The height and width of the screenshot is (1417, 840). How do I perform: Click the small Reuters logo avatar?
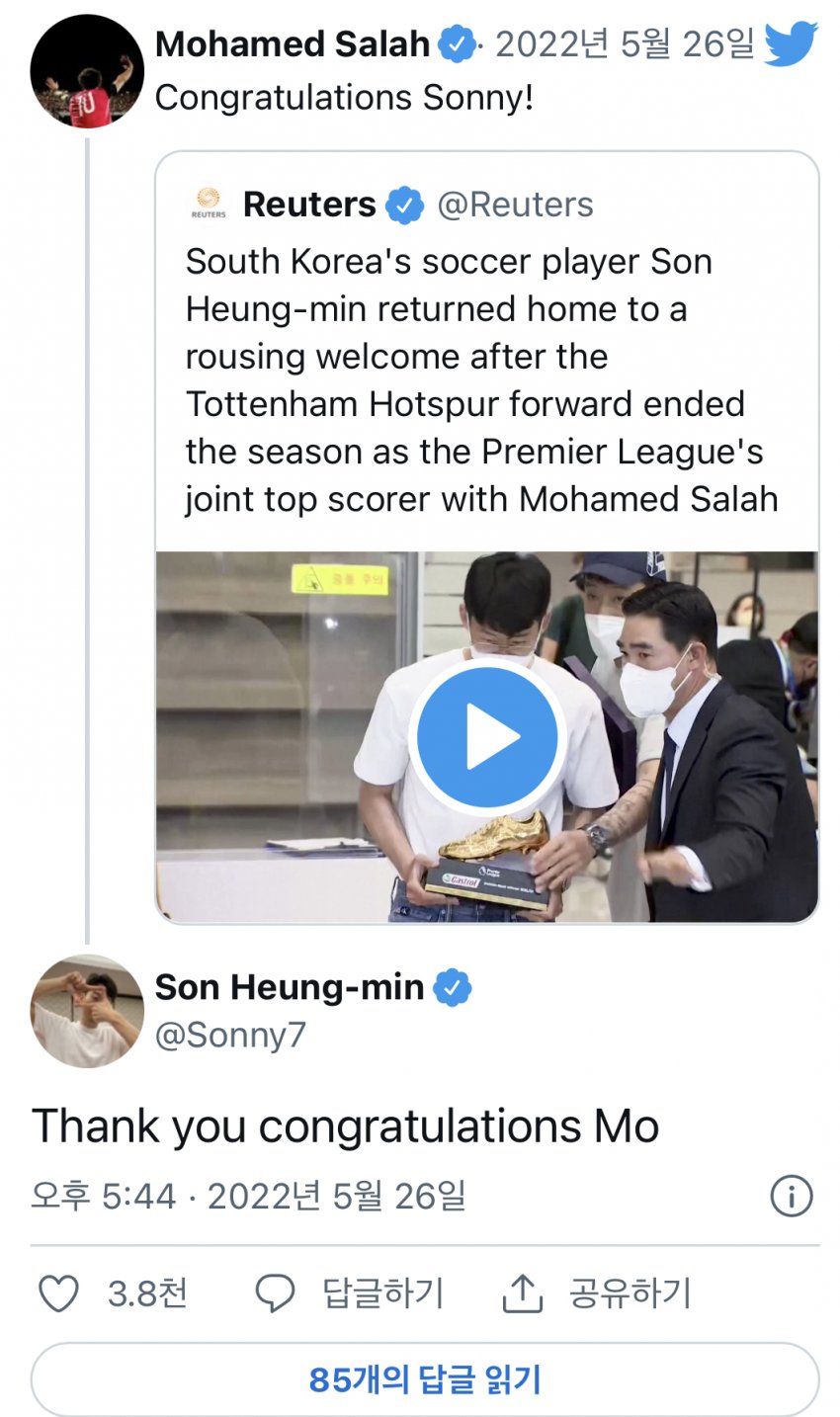(x=209, y=204)
